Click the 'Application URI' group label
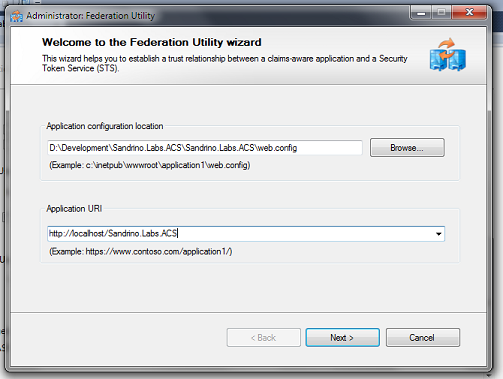503x379 pixels. point(74,209)
